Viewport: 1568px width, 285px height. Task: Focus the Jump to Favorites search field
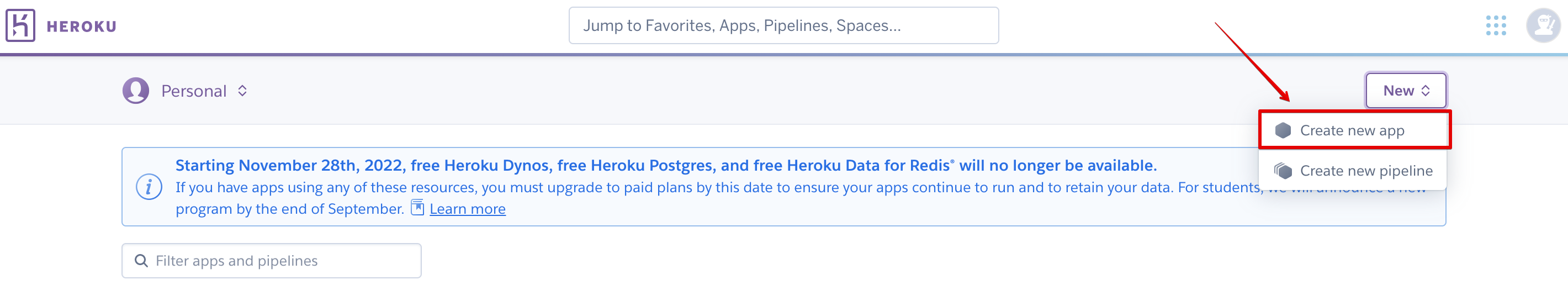[783, 25]
